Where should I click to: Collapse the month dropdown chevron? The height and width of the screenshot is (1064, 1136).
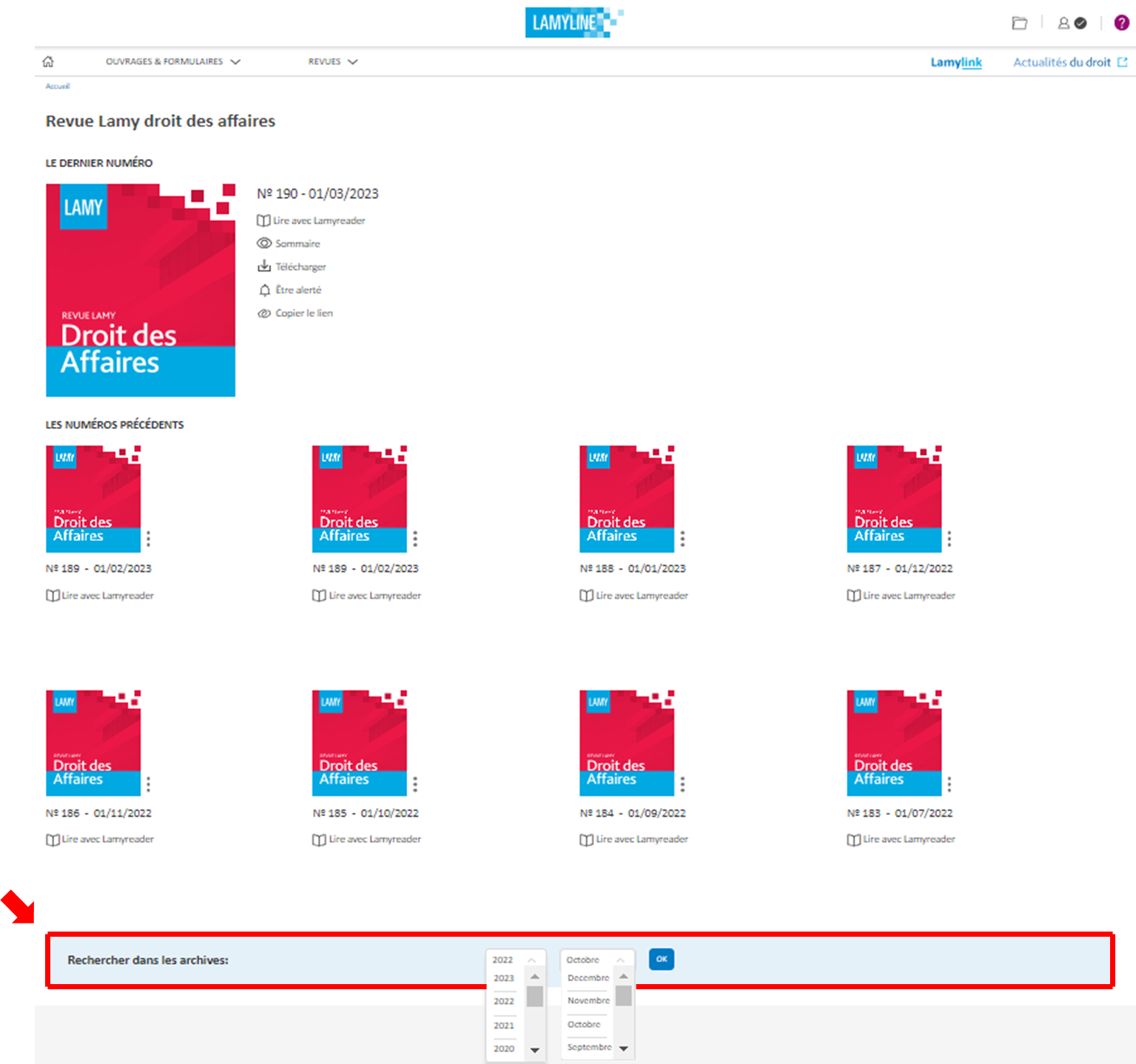coord(621,960)
